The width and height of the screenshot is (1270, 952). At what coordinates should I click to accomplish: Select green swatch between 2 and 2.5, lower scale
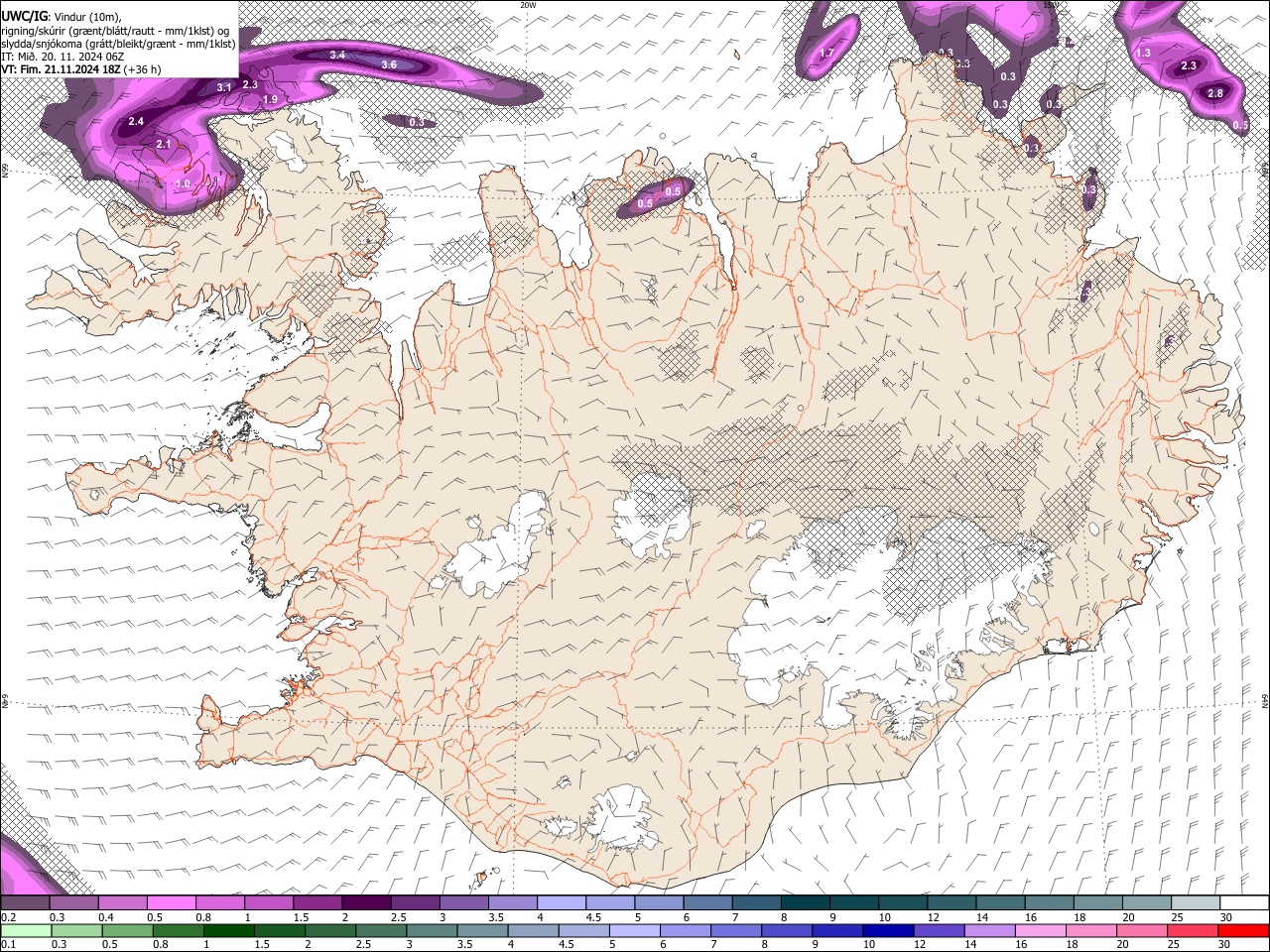(330, 930)
